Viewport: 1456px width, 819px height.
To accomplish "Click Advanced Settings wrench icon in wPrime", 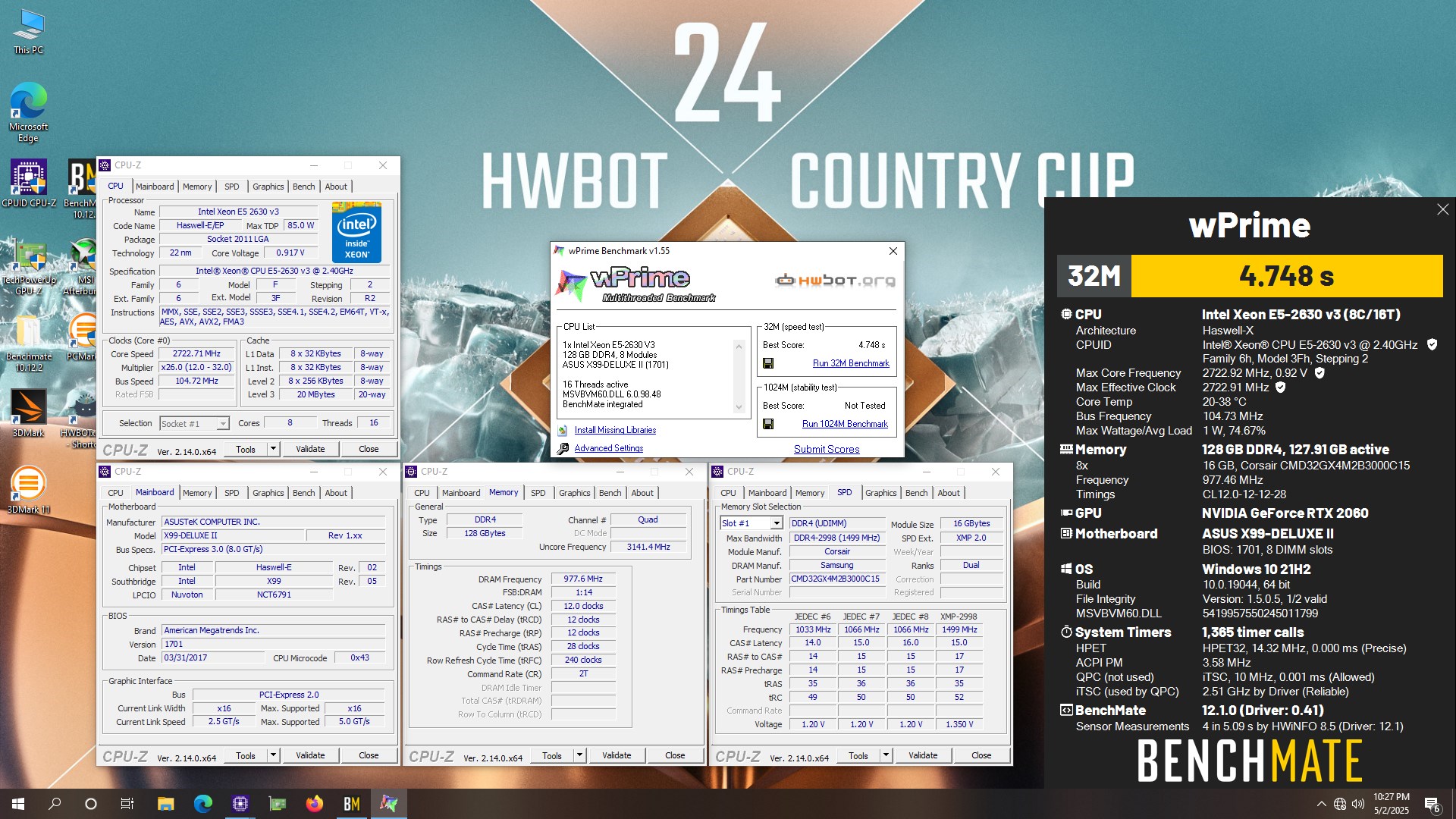I will (x=563, y=448).
